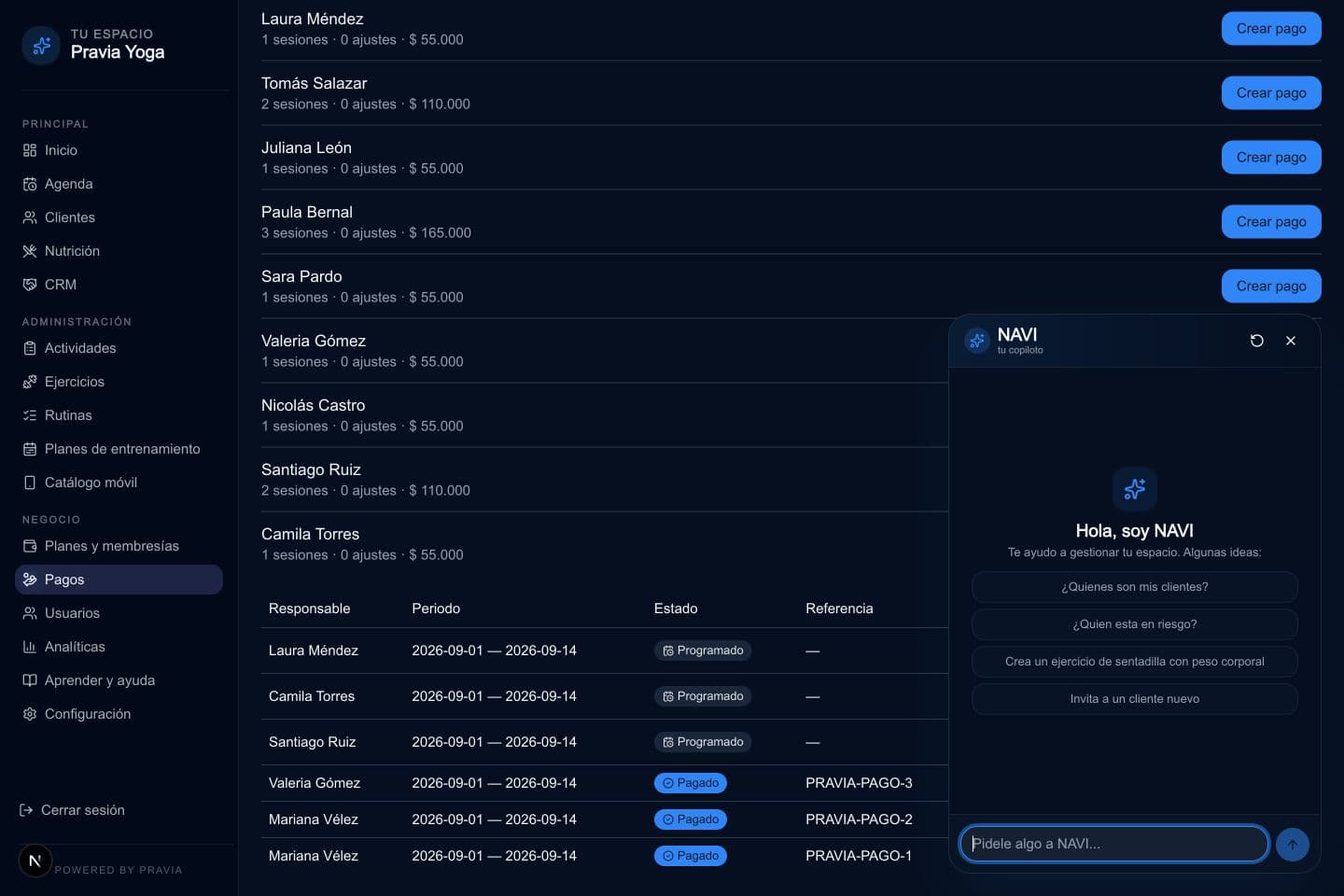Click the Pravia Yoga logo icon
This screenshot has height=896, width=1344.
41,46
